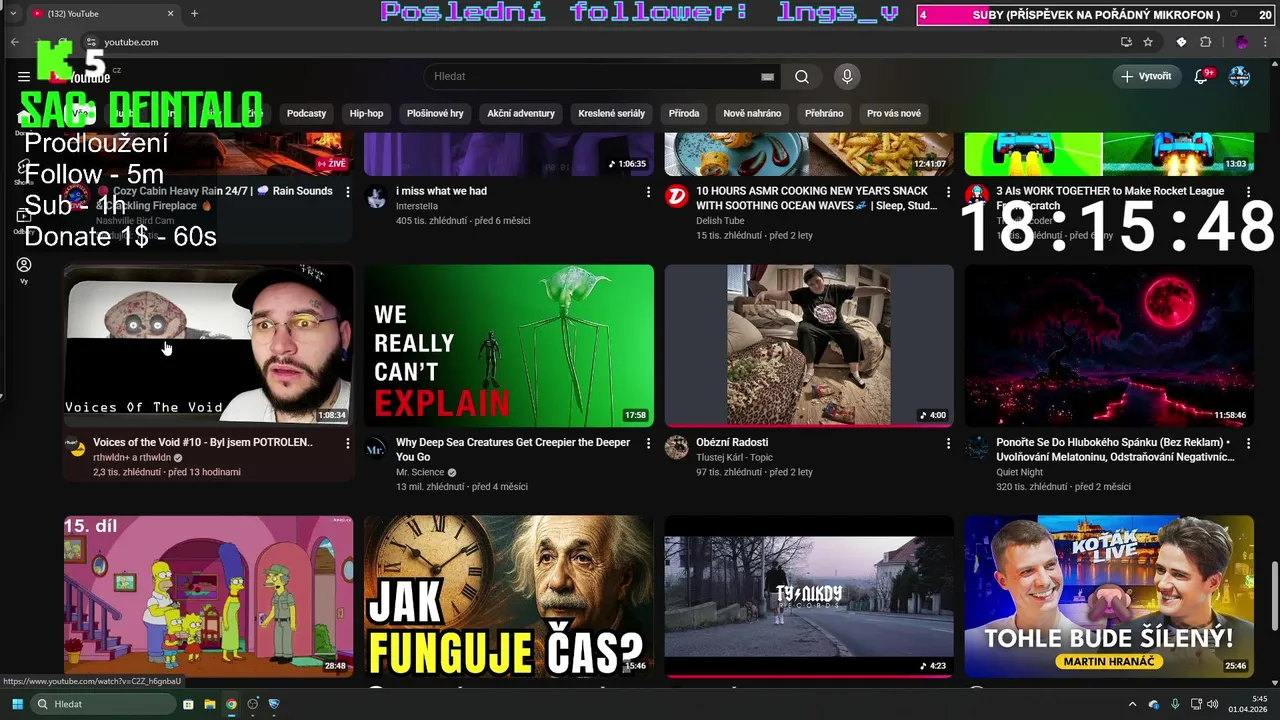Open Interstella channel link
Viewport: 1280px width, 720px height.
tap(417, 206)
